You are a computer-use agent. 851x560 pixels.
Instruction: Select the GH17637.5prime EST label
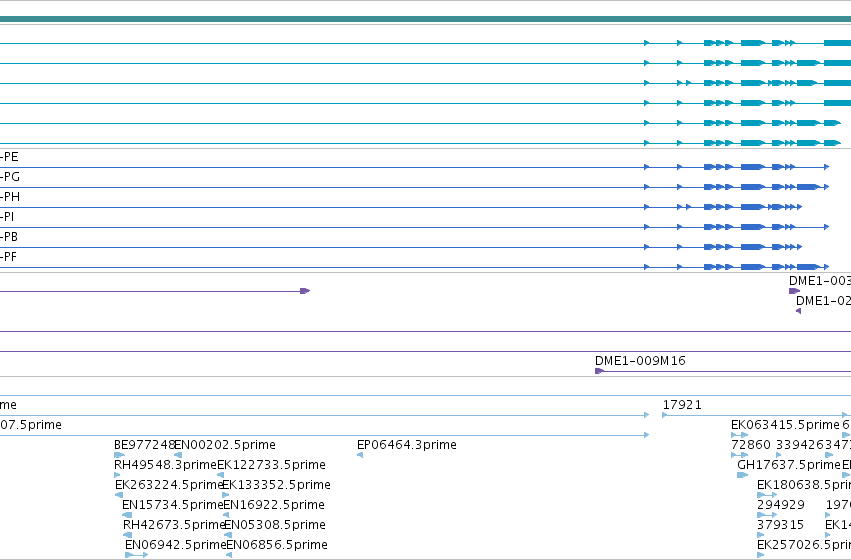click(x=789, y=465)
